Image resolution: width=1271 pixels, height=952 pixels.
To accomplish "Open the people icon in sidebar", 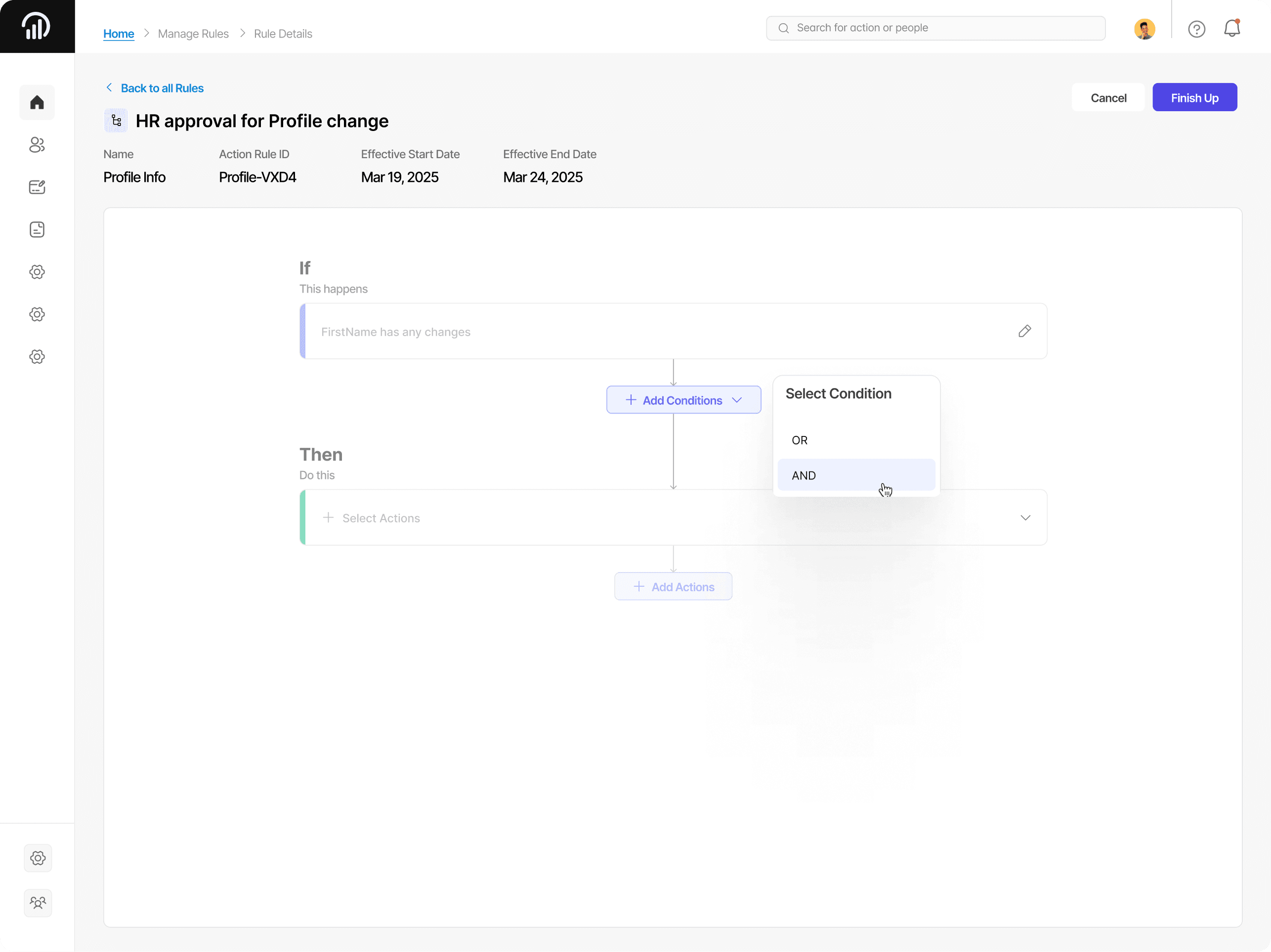I will click(x=37, y=145).
